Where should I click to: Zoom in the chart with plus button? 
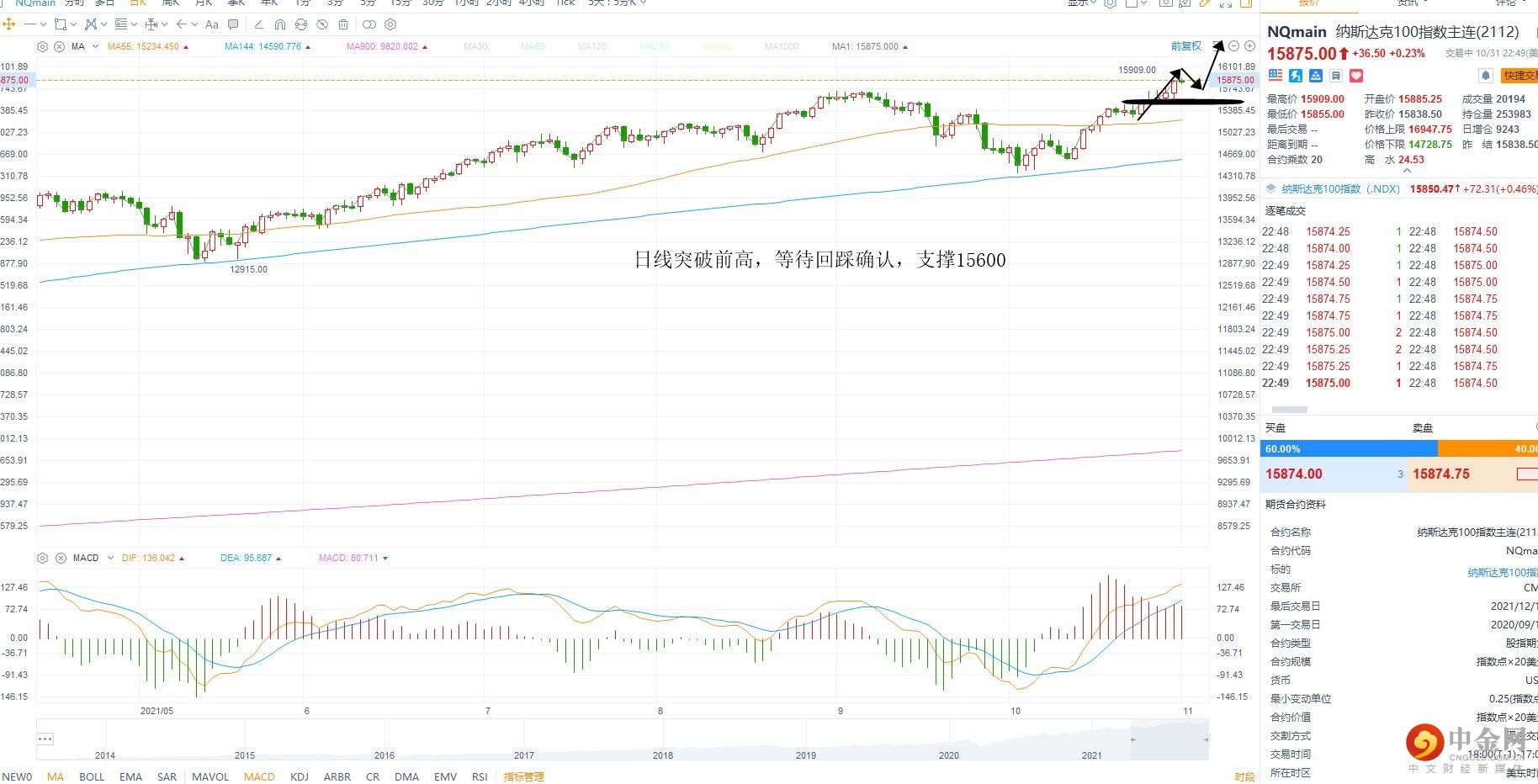pyautogui.click(x=1249, y=46)
